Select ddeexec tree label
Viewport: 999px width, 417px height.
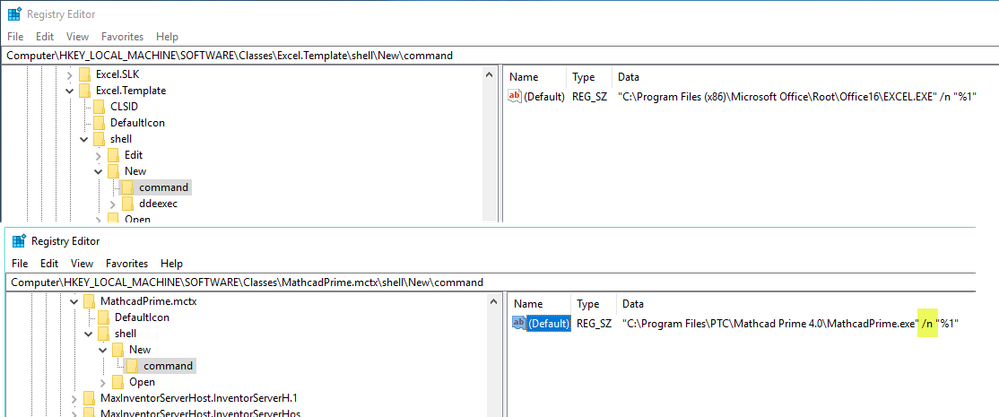pos(157,204)
